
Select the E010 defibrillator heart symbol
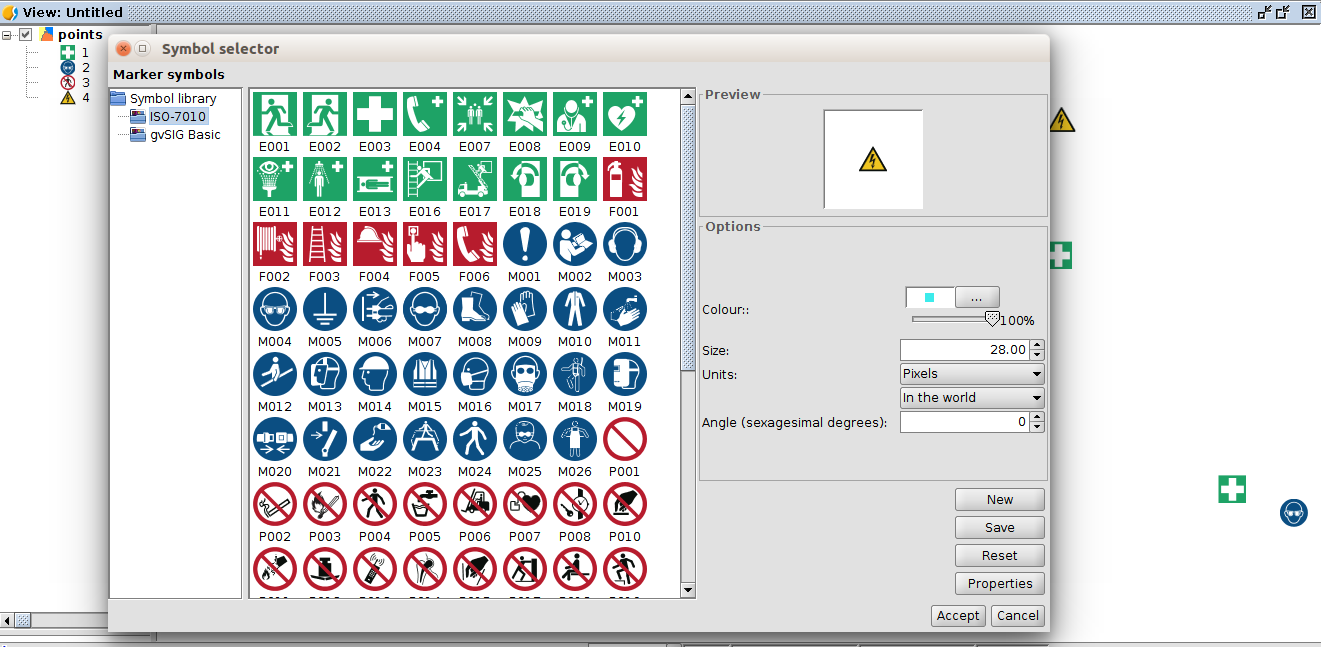coord(625,114)
